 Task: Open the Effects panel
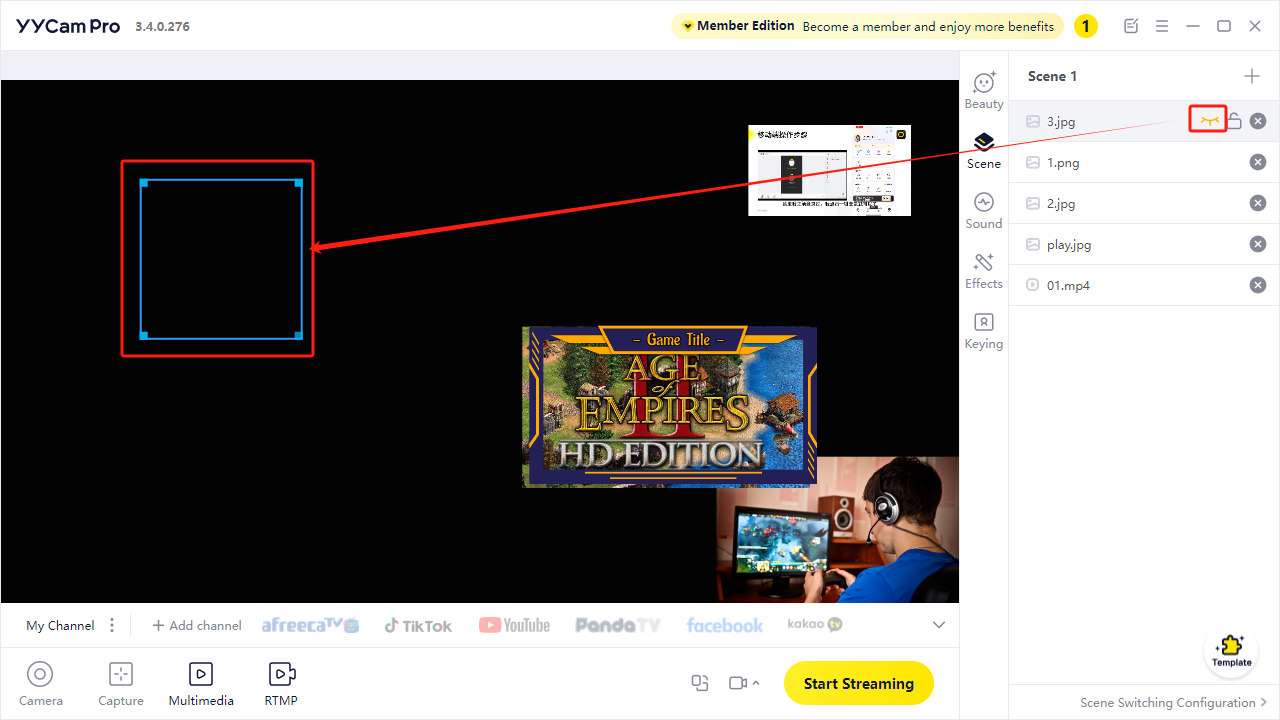(x=984, y=270)
